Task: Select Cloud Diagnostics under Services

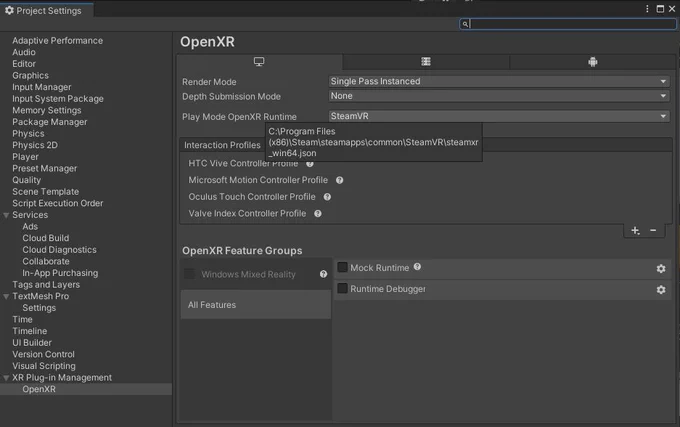Action: tap(59, 250)
